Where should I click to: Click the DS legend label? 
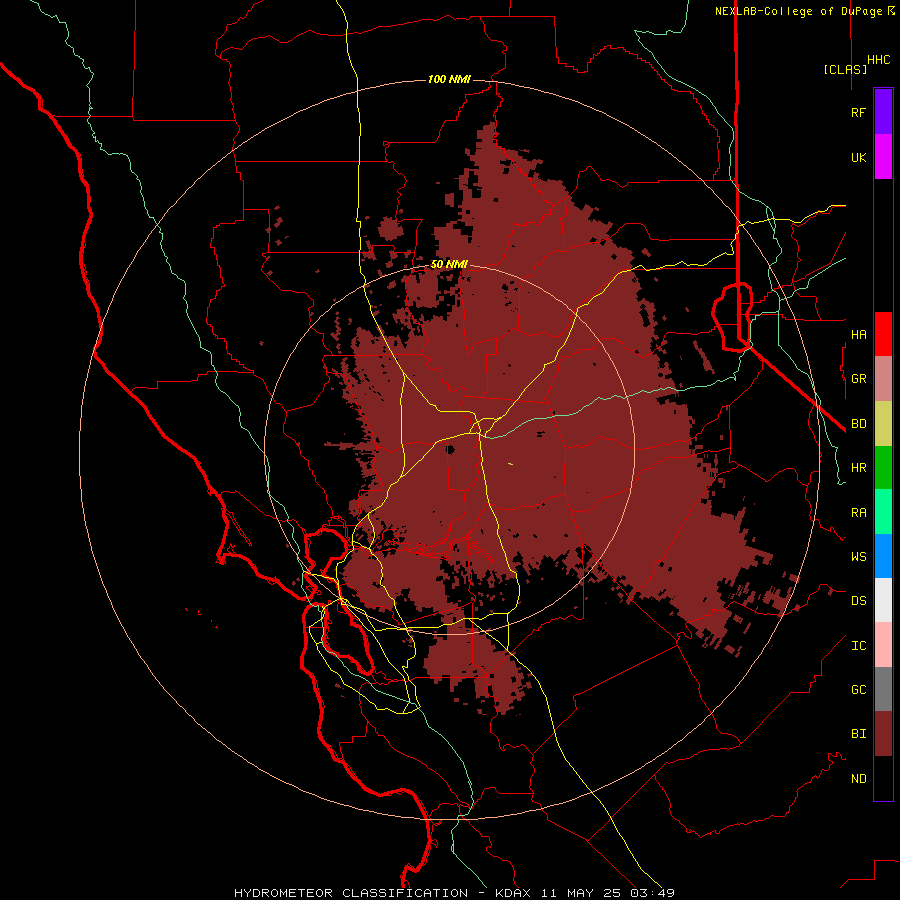point(859,601)
